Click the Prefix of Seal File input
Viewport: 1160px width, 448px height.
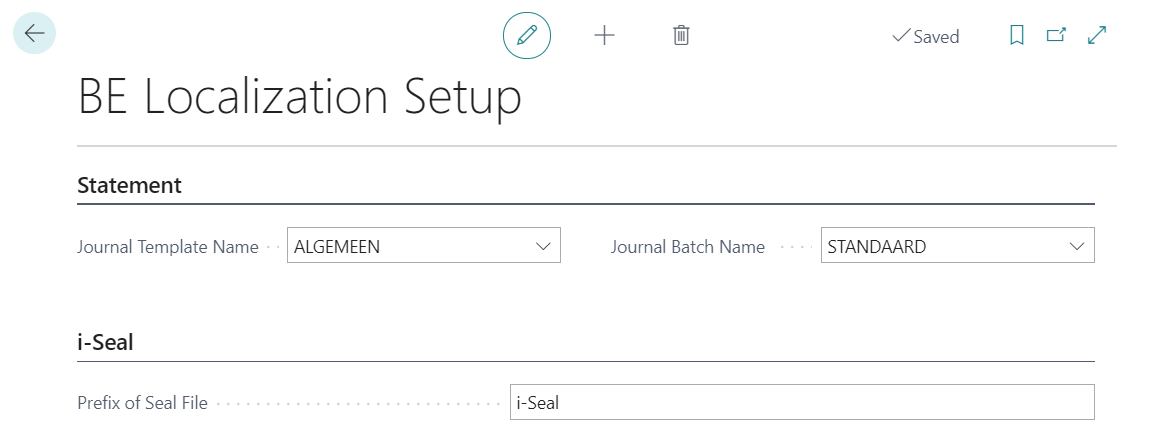pos(801,403)
